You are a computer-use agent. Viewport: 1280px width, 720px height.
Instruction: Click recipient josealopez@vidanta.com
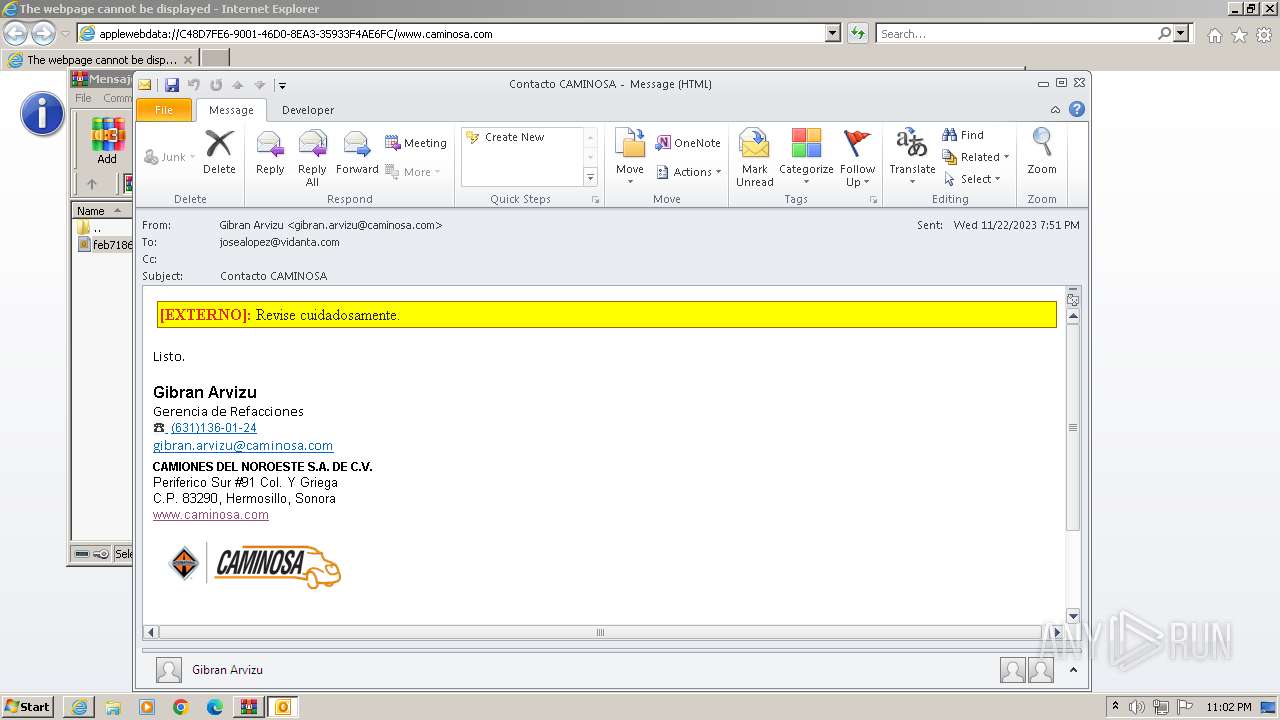pyautogui.click(x=279, y=242)
